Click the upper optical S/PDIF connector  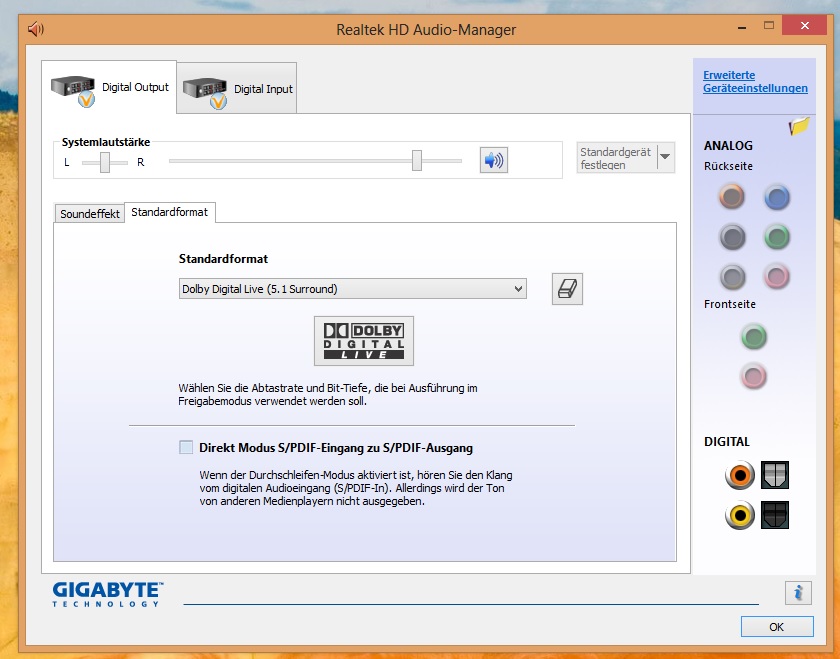[775, 475]
